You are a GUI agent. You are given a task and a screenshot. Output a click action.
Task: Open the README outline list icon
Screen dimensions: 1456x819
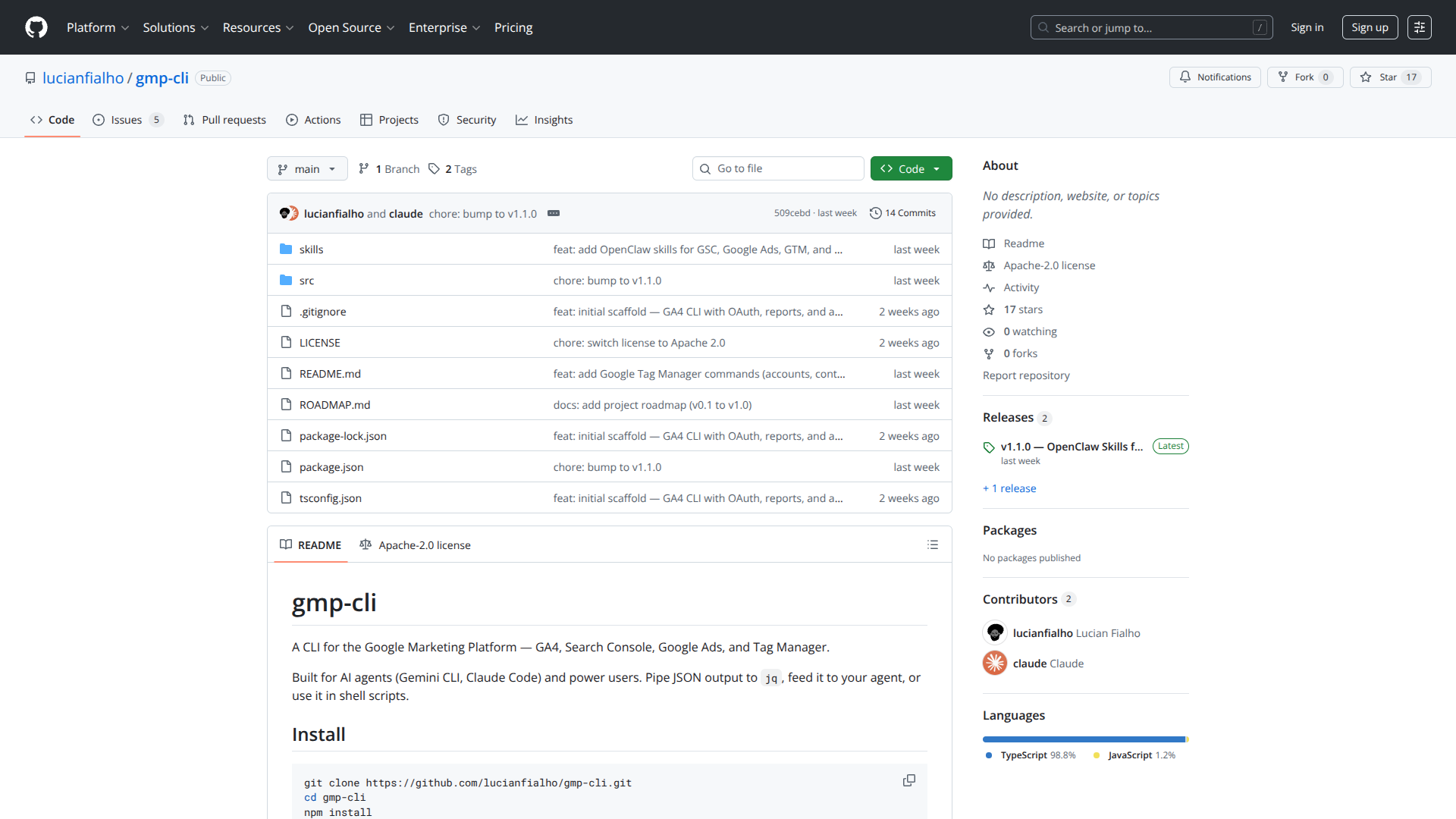pyautogui.click(x=932, y=545)
